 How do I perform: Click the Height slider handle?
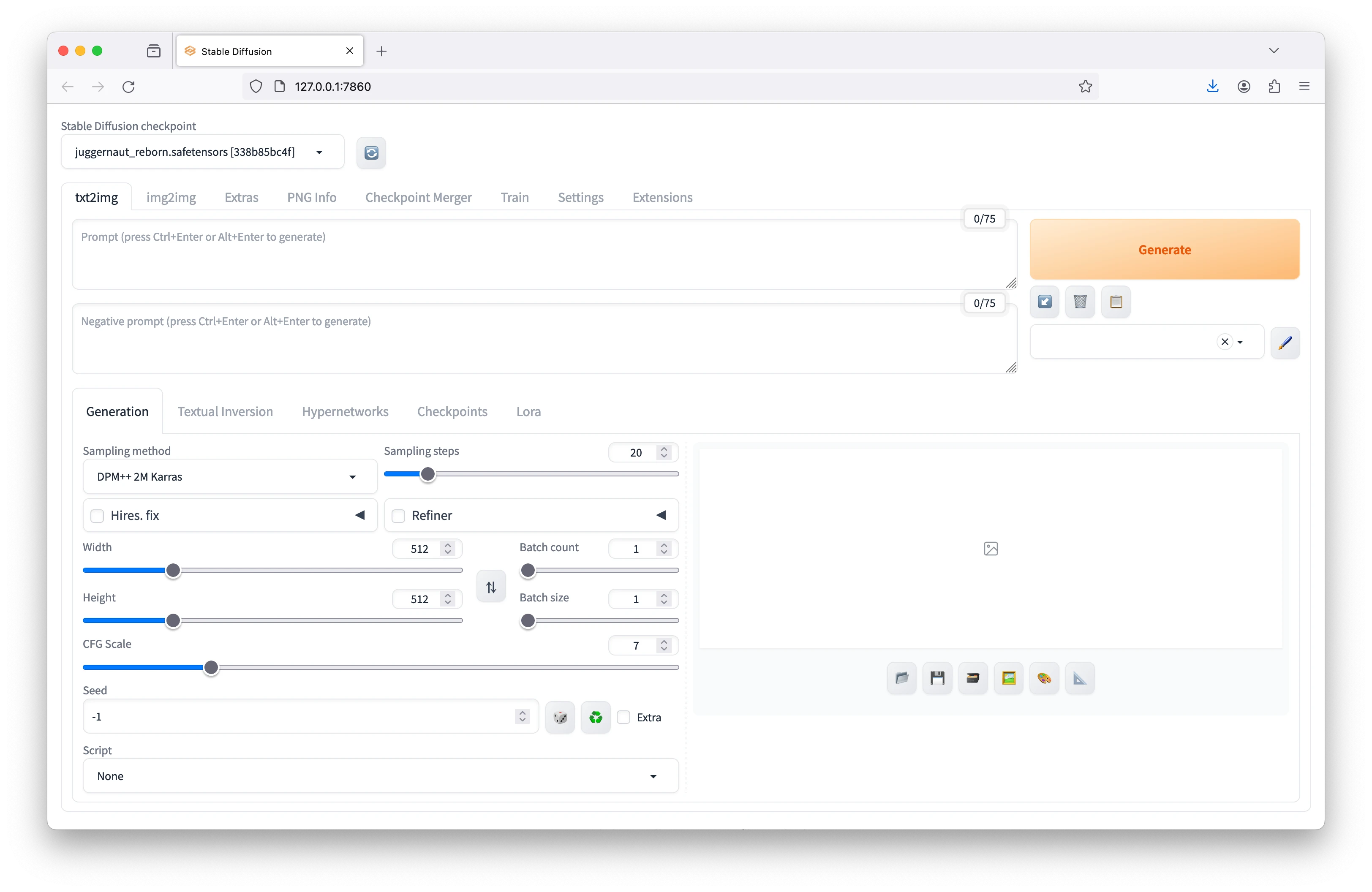tap(172, 620)
